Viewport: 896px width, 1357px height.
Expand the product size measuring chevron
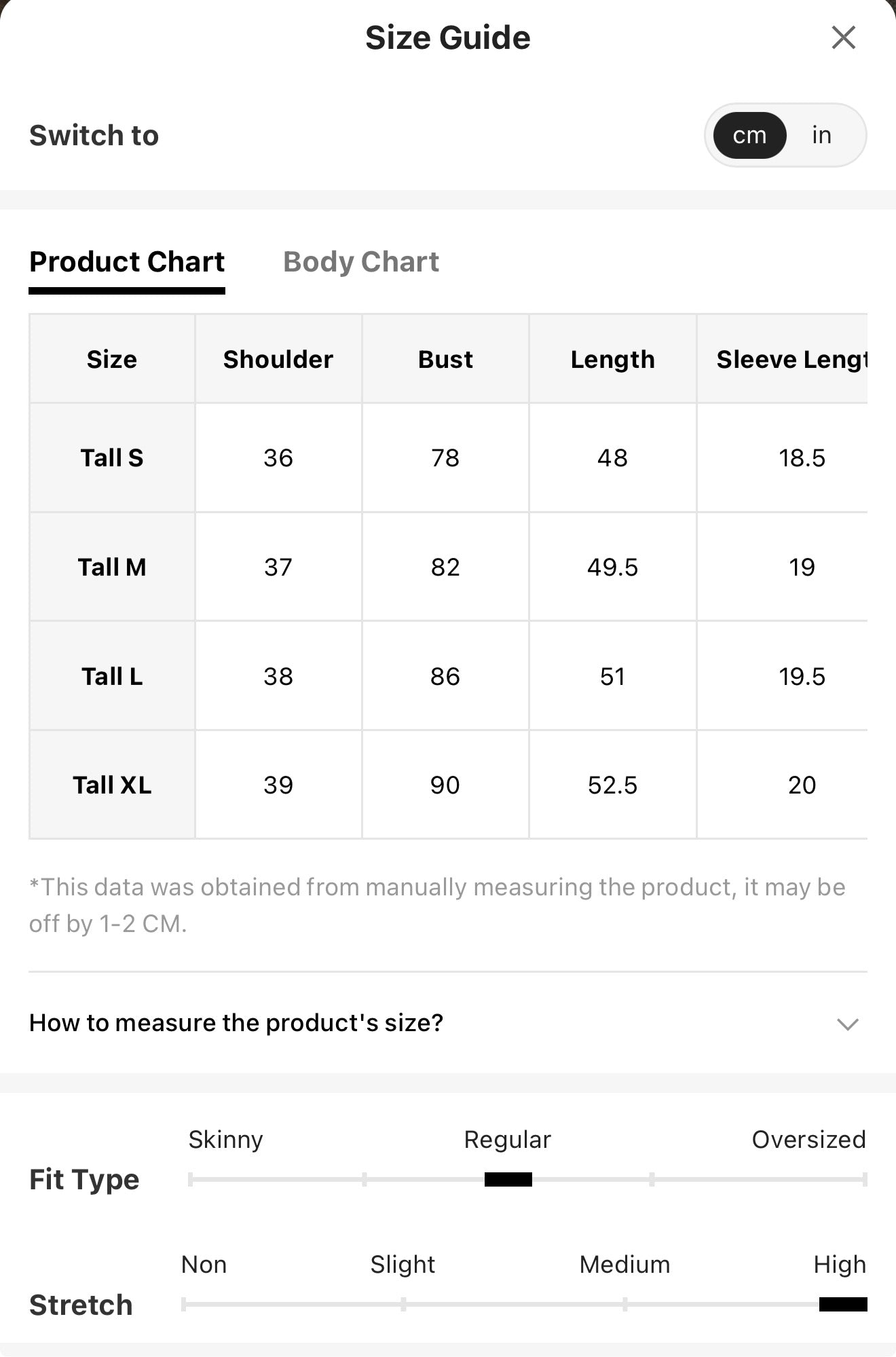(x=848, y=1024)
